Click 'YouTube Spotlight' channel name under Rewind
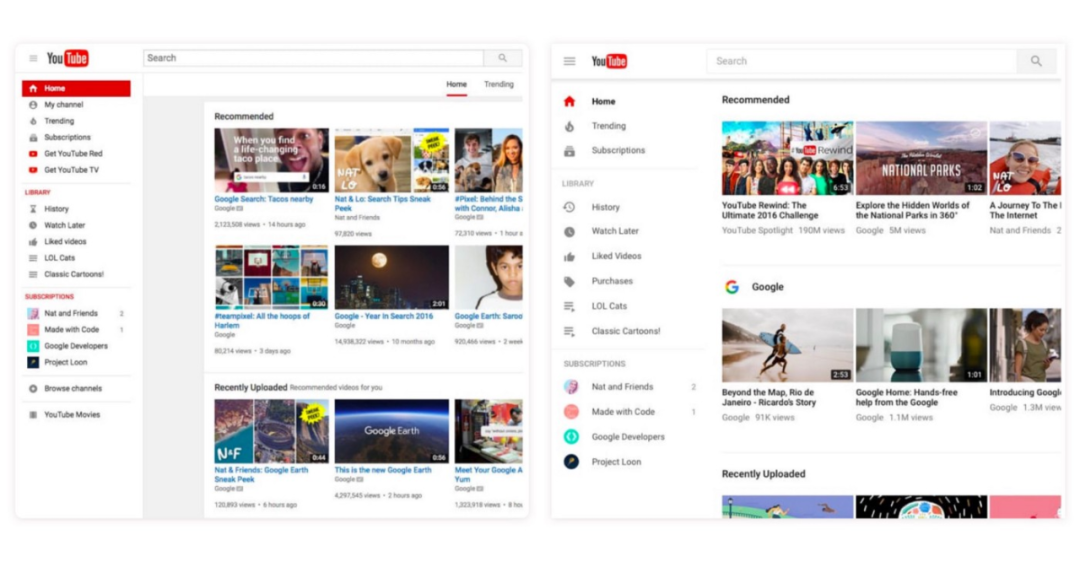The image size is (1080, 562). tap(757, 231)
